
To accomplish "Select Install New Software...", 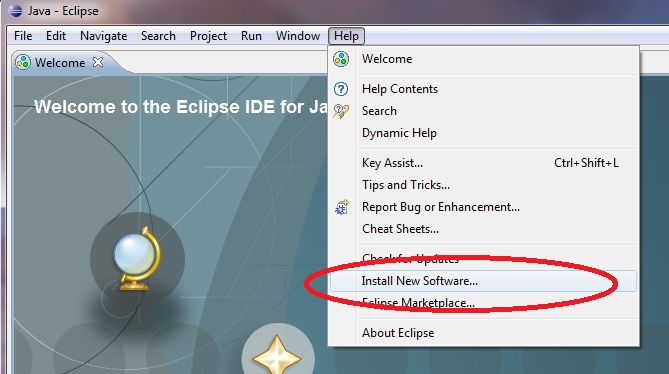I will point(483,281).
